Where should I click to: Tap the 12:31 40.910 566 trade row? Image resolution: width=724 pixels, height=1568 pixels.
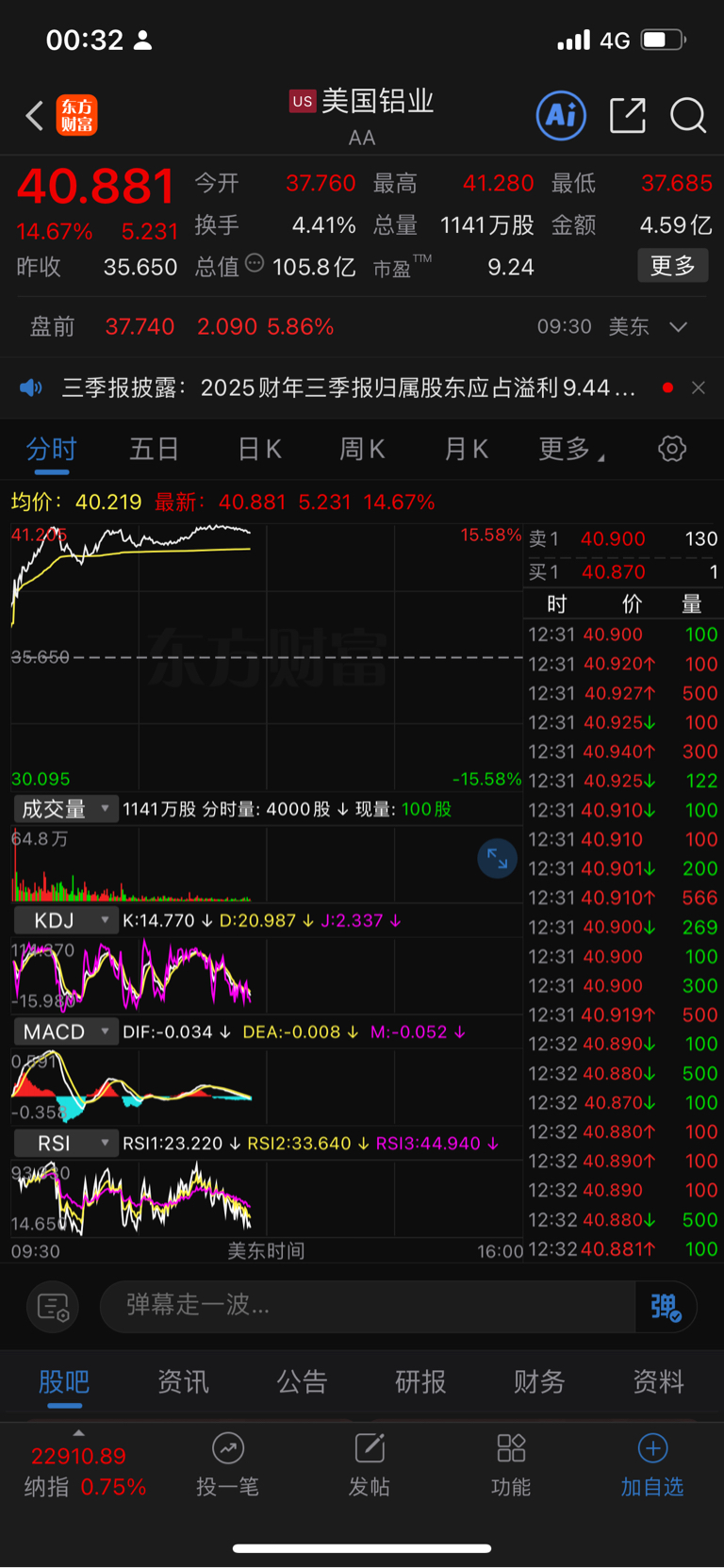click(623, 898)
